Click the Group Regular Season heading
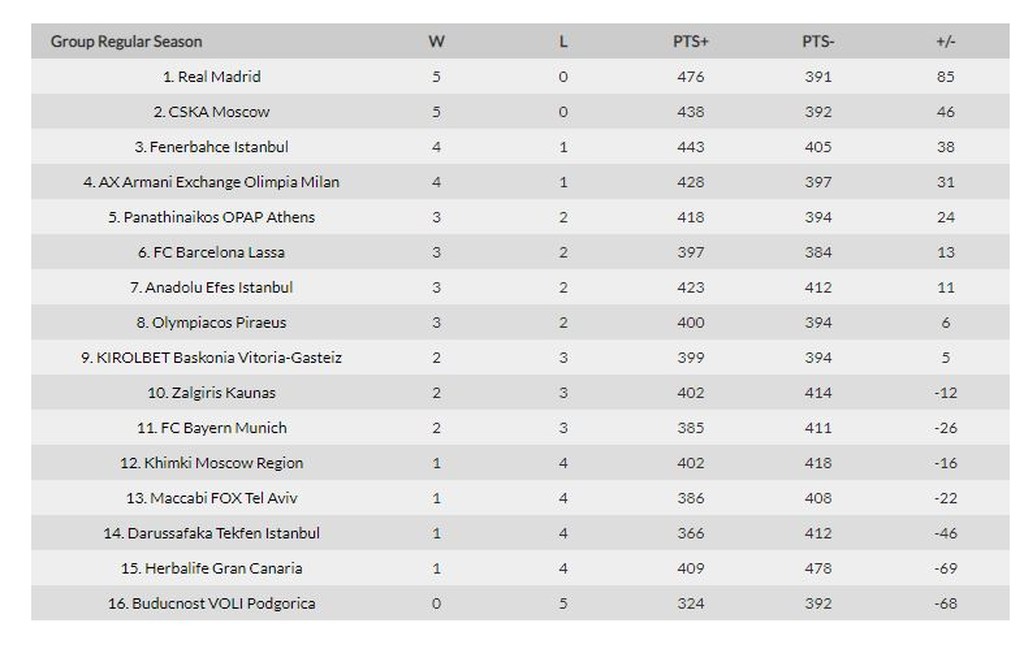Image resolution: width=1024 pixels, height=662 pixels. (x=126, y=42)
